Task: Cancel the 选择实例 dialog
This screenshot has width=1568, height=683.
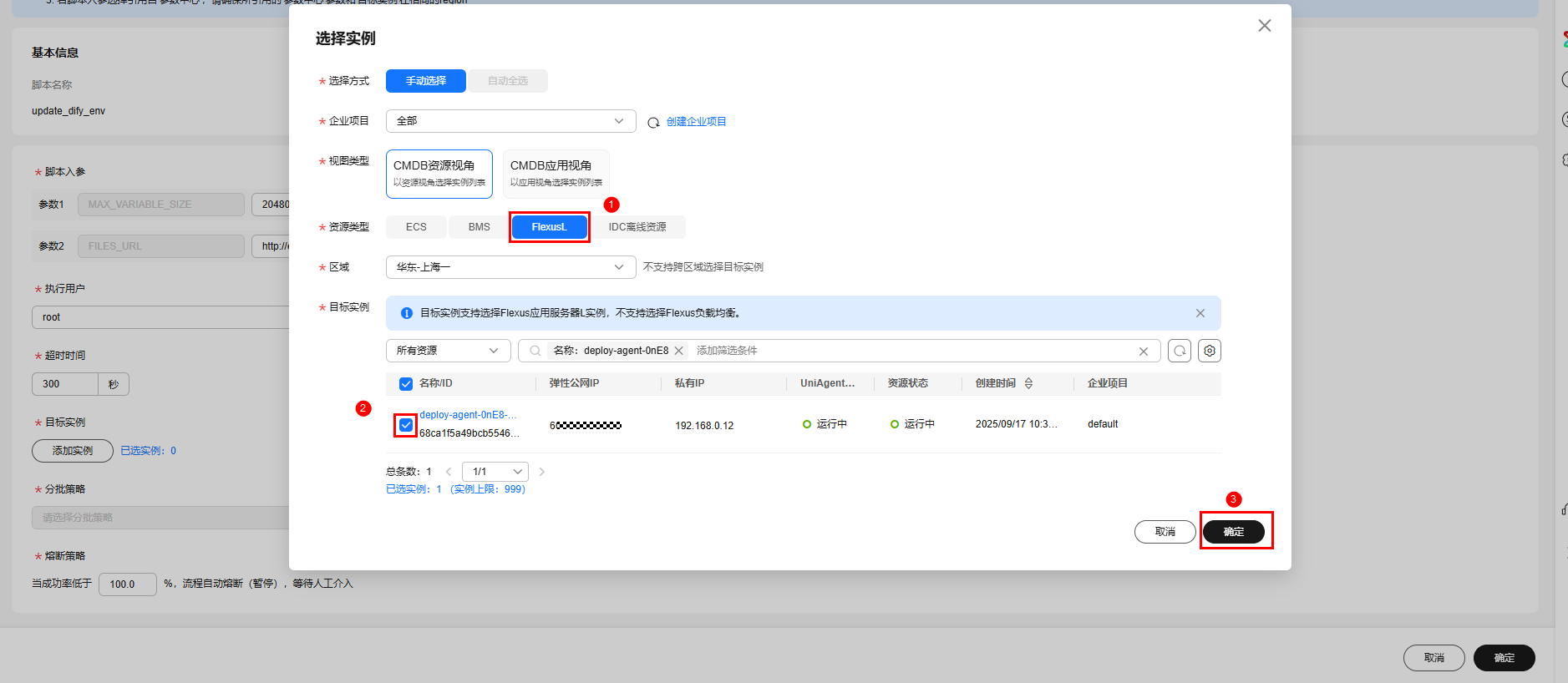Action: tap(1165, 532)
